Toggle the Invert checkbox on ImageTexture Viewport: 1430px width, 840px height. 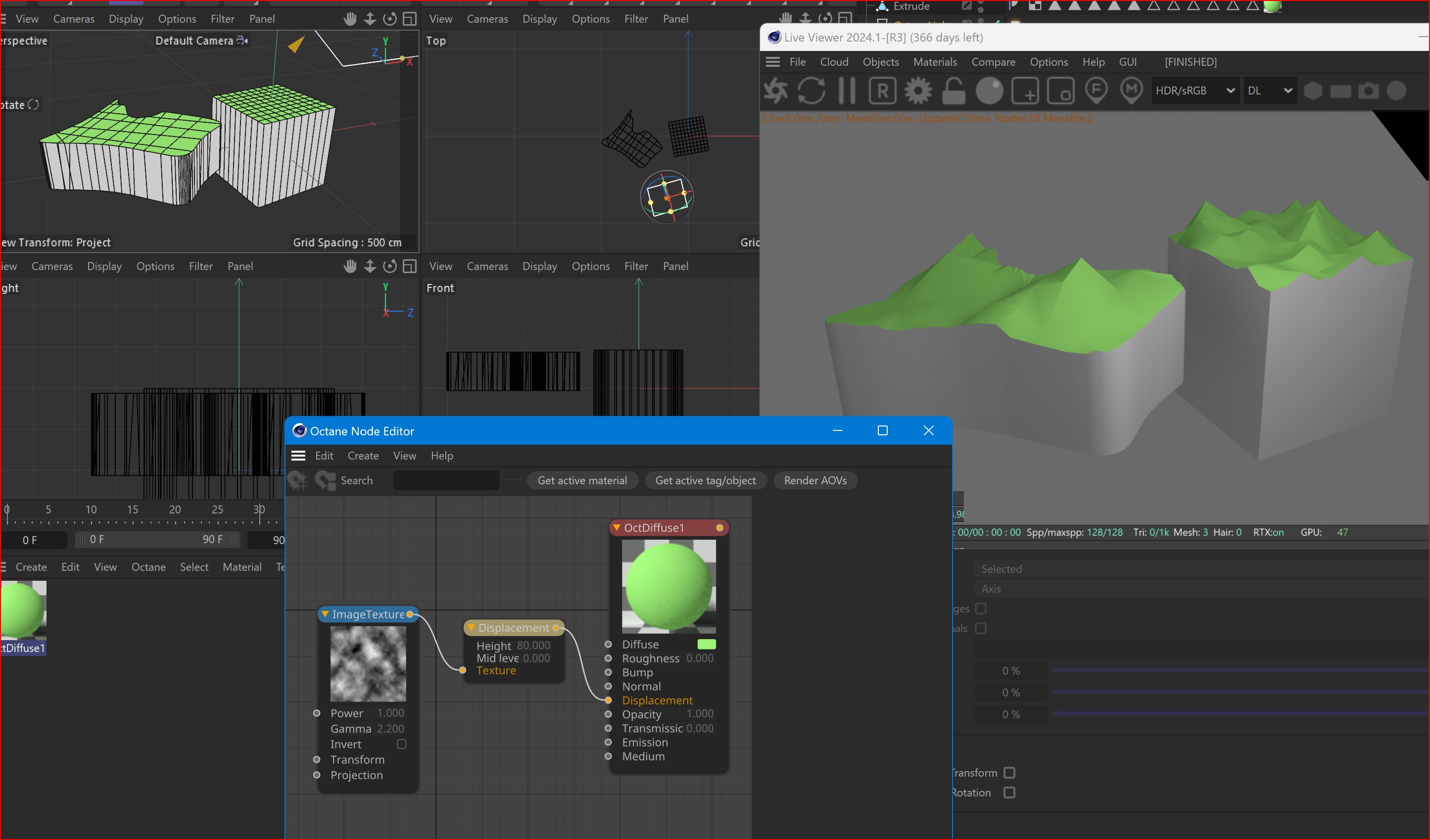click(401, 744)
